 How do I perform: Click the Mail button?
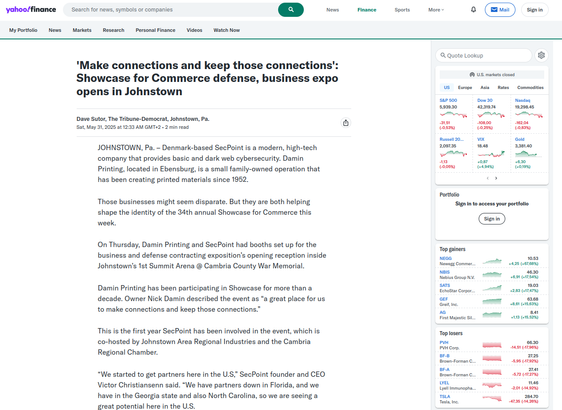pos(500,10)
